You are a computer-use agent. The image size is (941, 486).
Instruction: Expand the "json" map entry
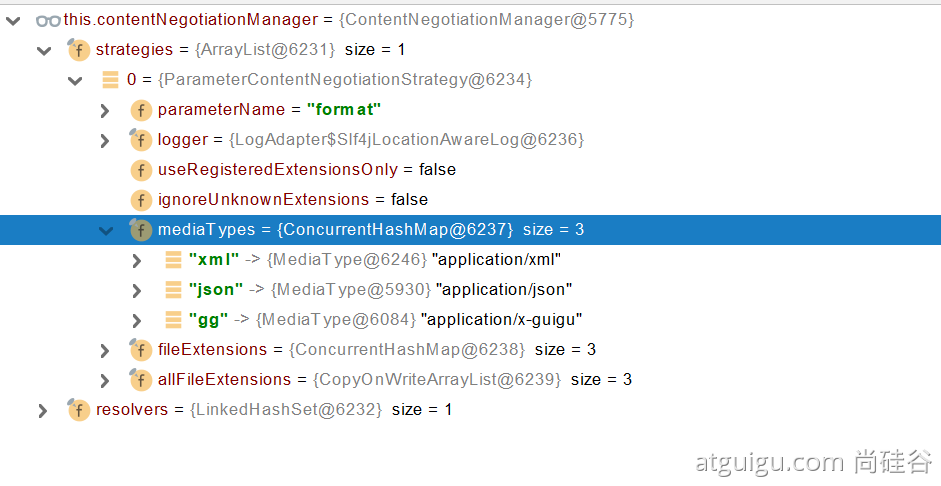(x=137, y=290)
